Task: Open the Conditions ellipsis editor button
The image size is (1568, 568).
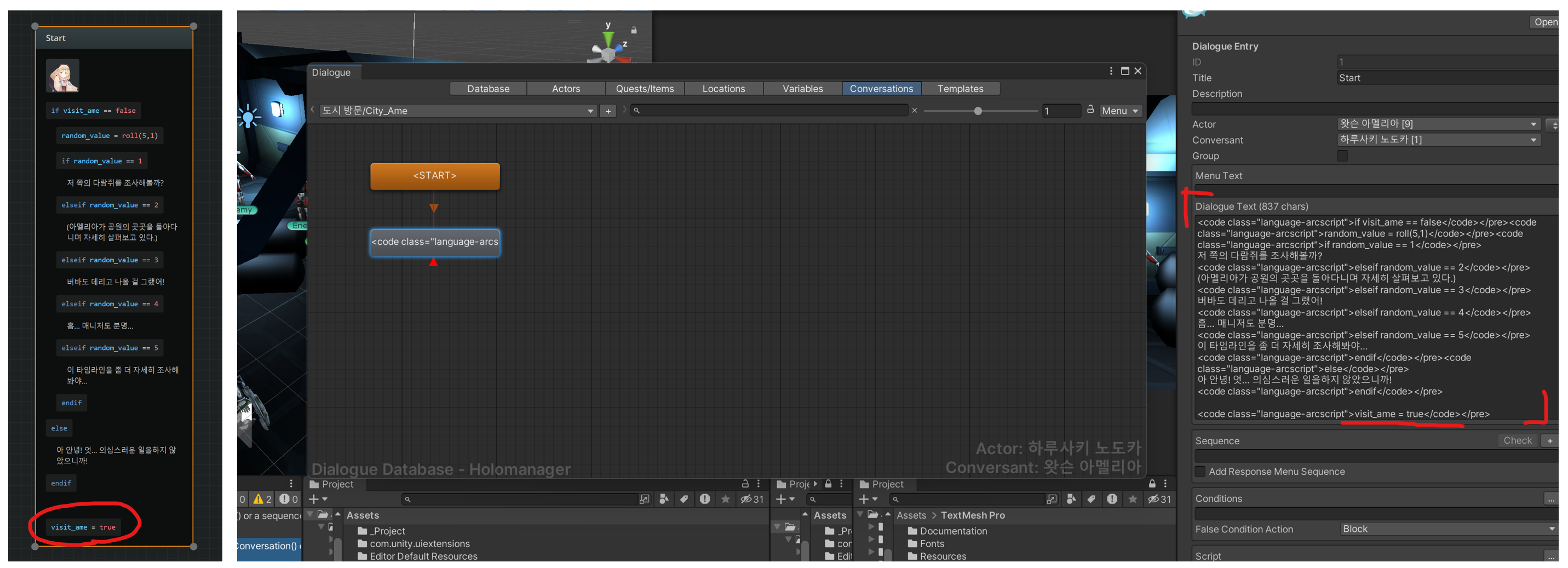Action: point(1551,499)
